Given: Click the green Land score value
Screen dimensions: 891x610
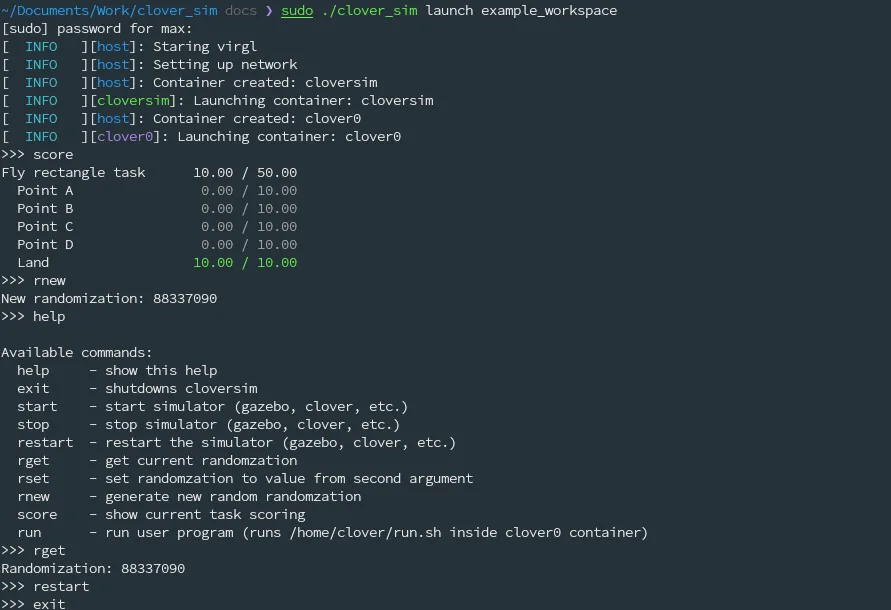Looking at the screenshot, I should coord(245,263).
